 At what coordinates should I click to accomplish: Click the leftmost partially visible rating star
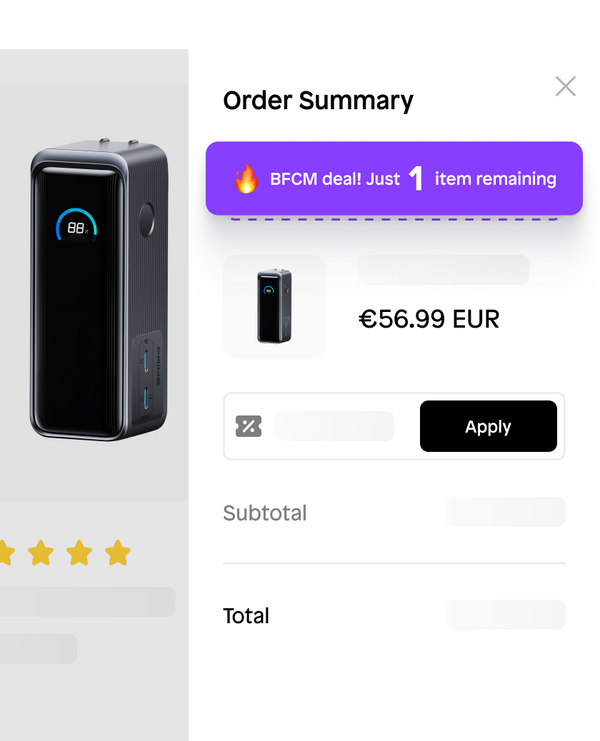coord(5,552)
